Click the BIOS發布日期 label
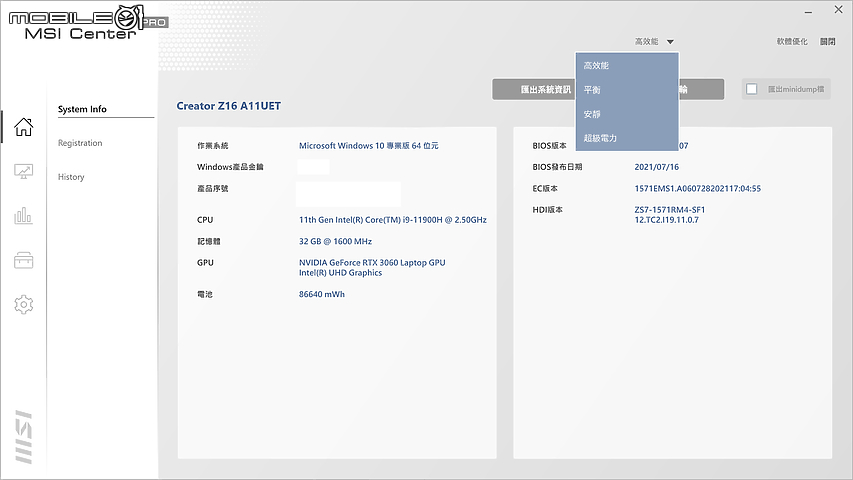 pos(557,167)
